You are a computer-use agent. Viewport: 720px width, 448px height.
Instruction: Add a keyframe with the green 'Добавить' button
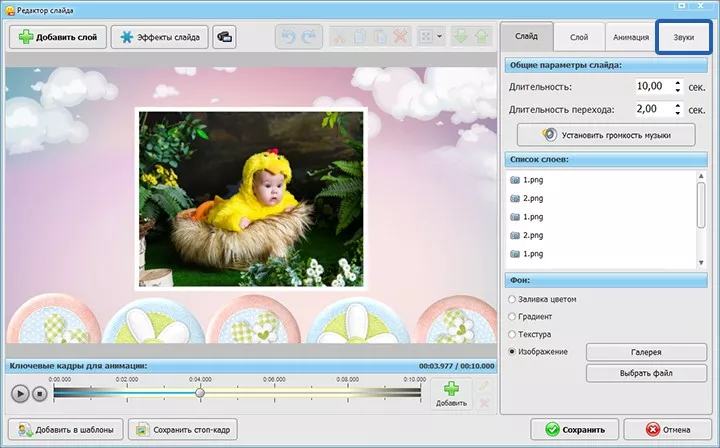pos(451,393)
